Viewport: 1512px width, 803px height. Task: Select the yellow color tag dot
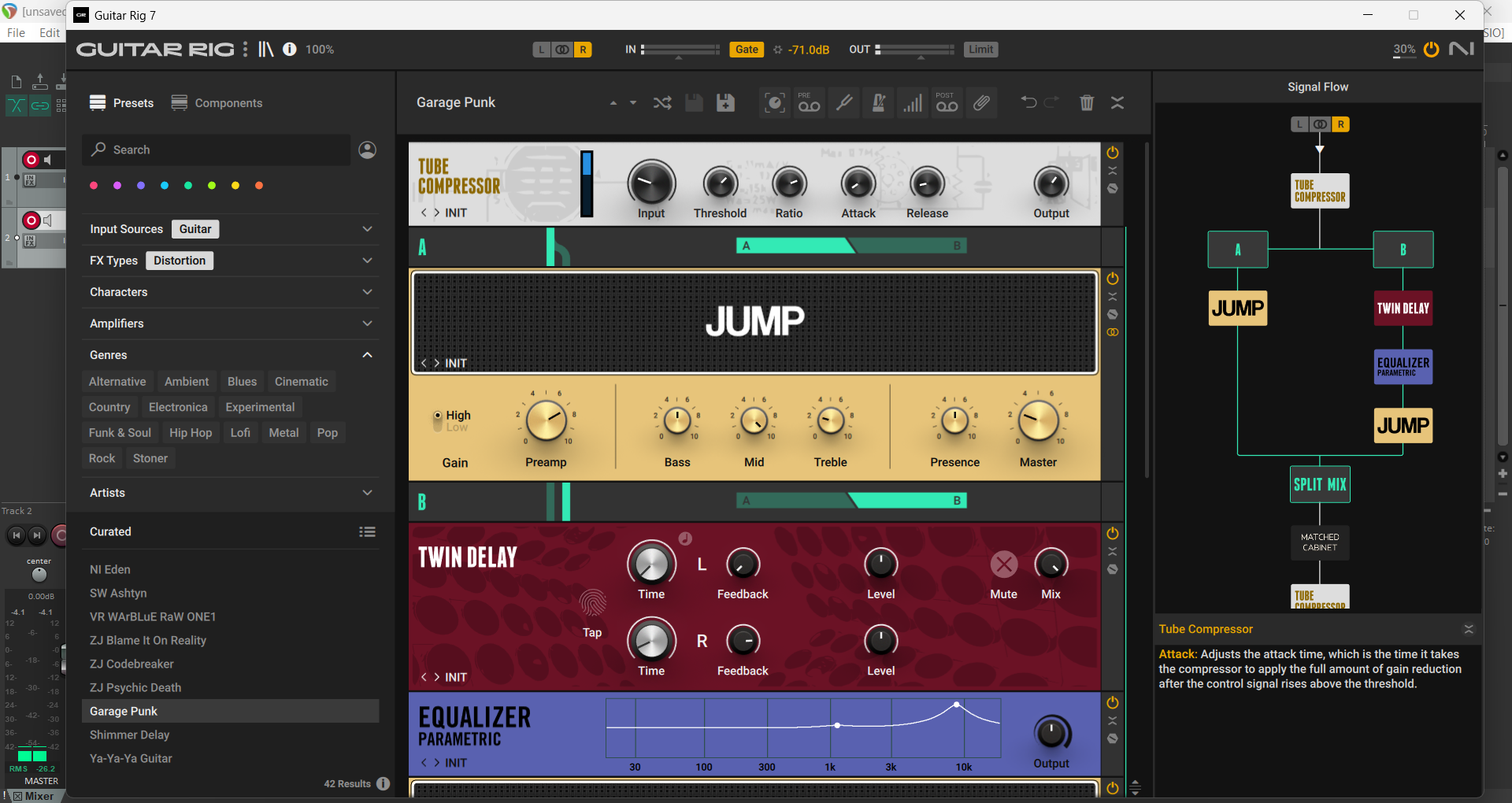coord(235,186)
